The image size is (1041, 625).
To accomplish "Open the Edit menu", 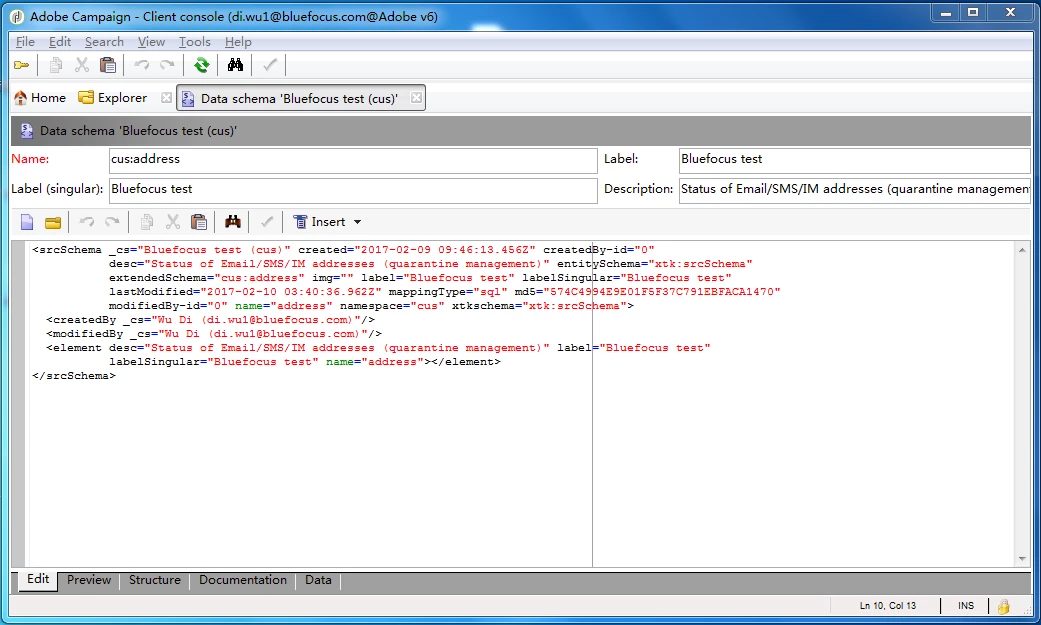I will tap(60, 42).
